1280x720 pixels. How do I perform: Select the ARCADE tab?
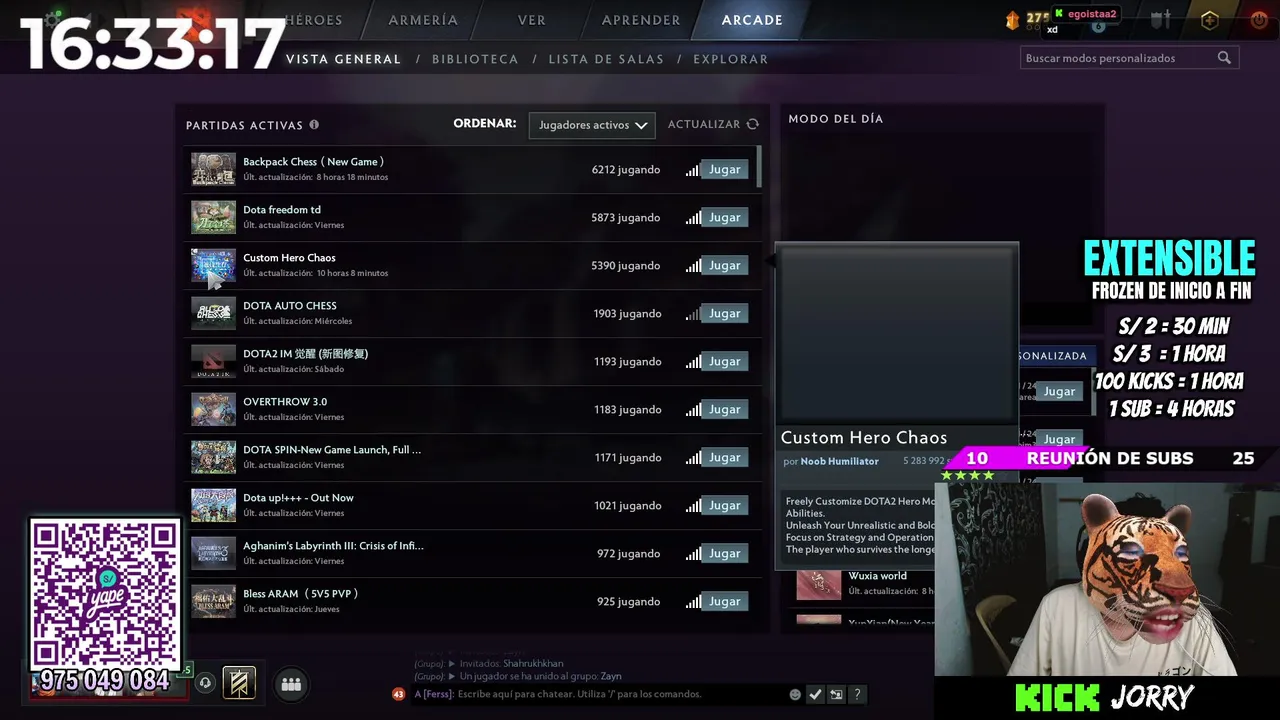(x=752, y=20)
